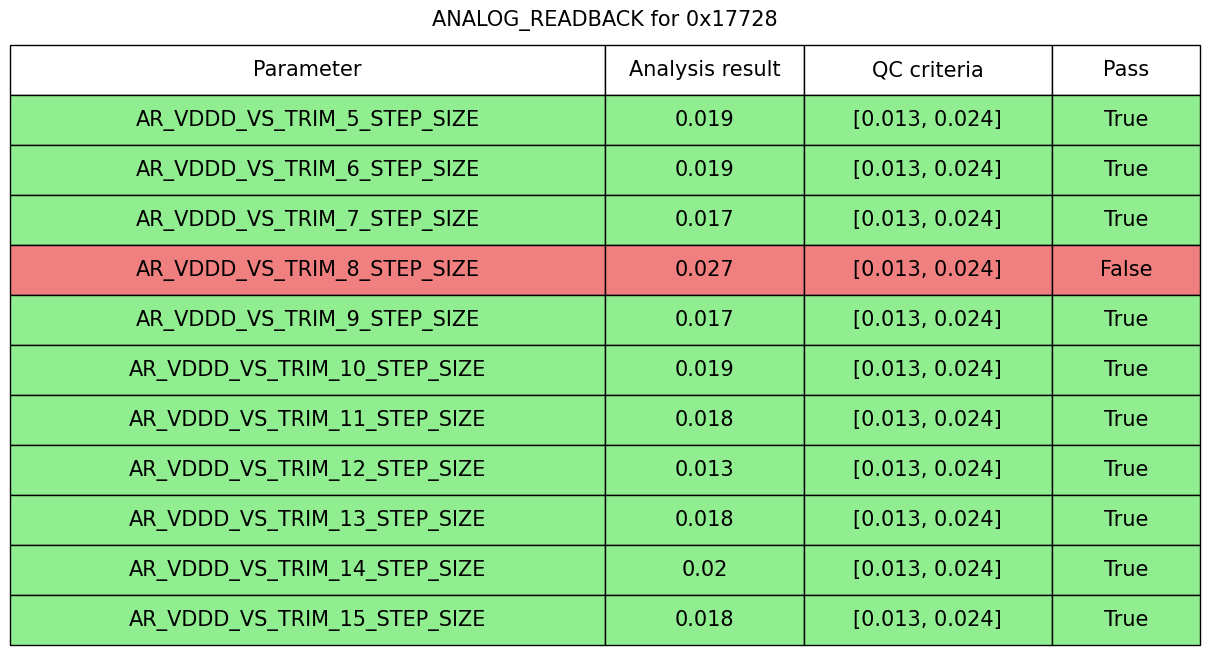Select the AR_VDDD_VS_TRIM_9_STEP_SIZE parameter cell
Viewport: 1210px width, 655px height.
307,320
